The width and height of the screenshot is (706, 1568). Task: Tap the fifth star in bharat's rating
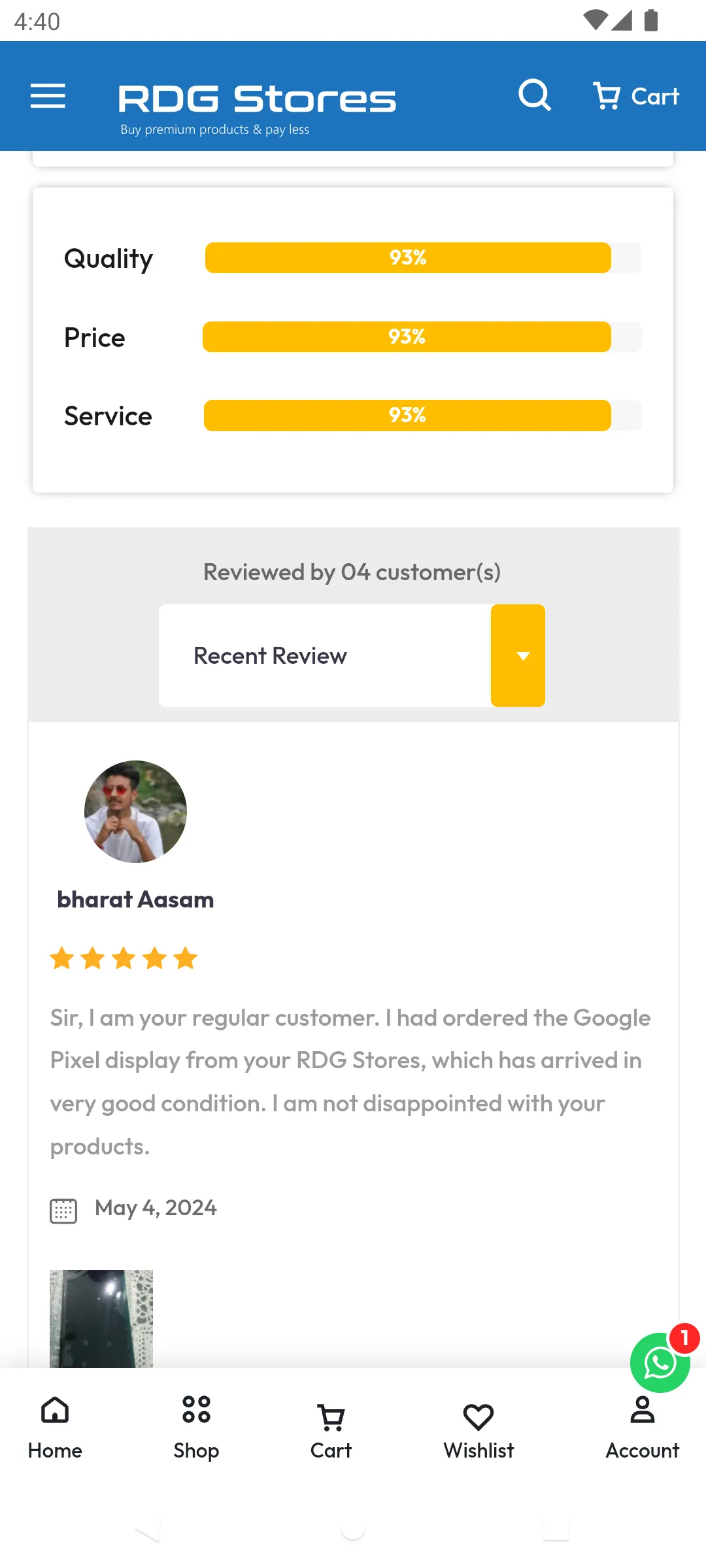(186, 958)
